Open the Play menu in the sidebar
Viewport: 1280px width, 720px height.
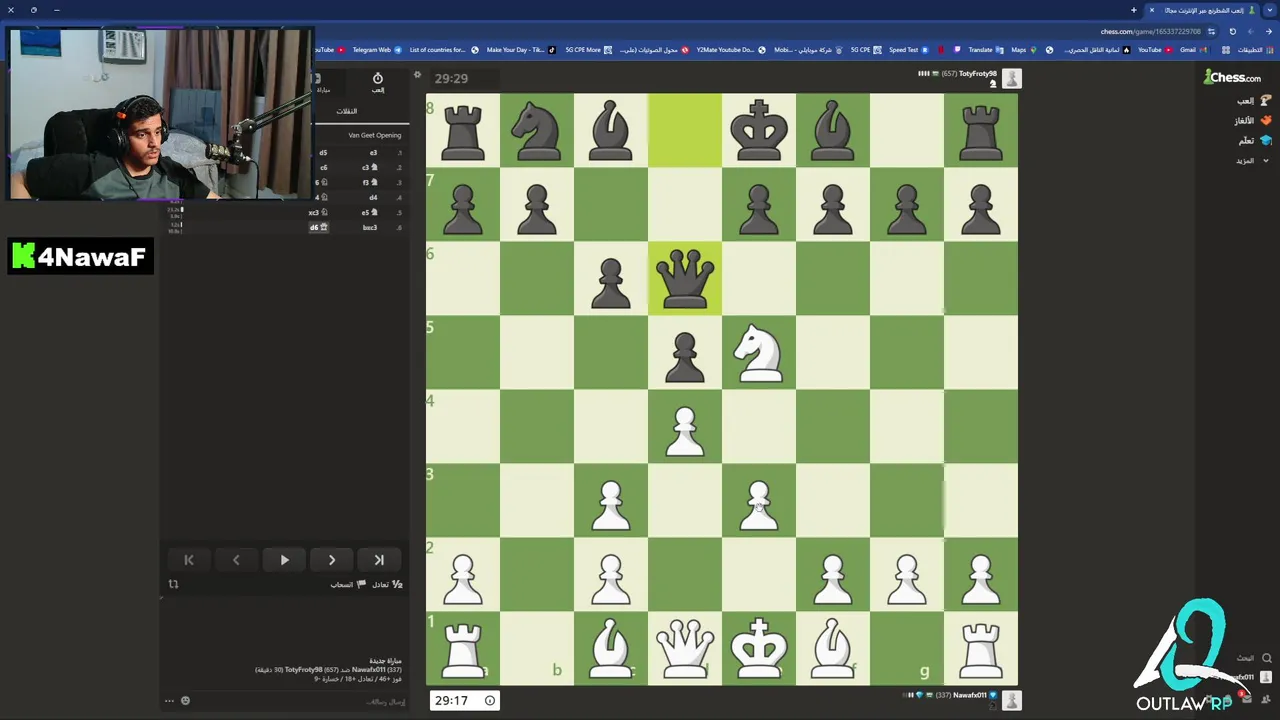click(x=1253, y=101)
